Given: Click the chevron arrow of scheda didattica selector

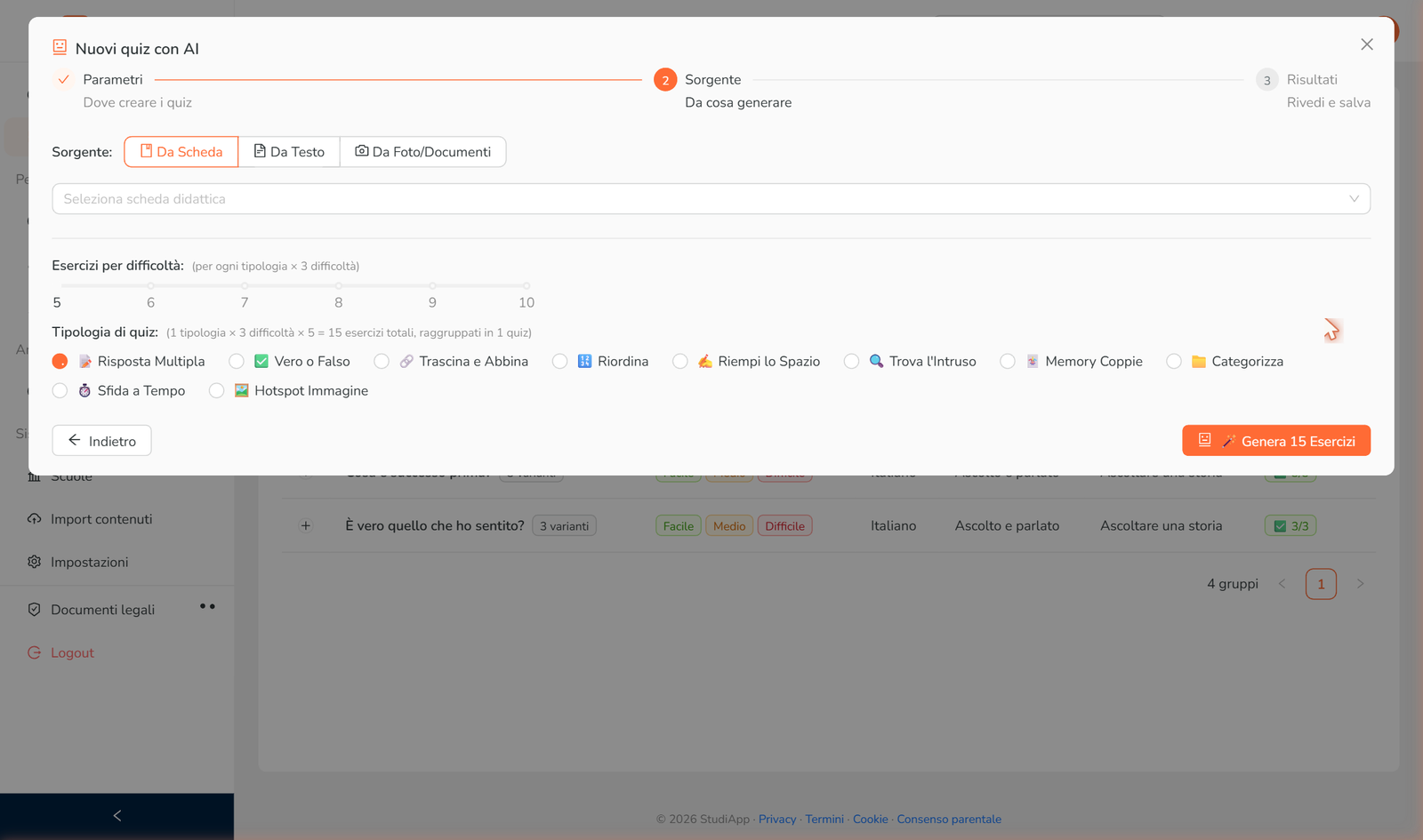Looking at the screenshot, I should (1354, 199).
